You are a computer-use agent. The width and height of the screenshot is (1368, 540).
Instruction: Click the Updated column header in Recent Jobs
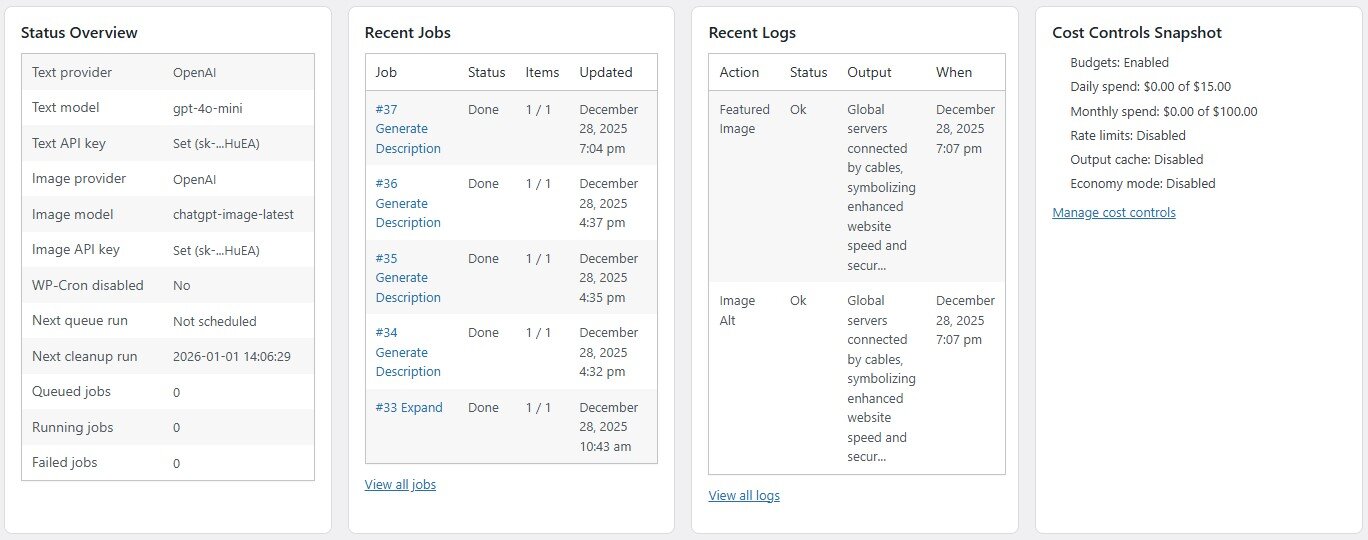606,73
